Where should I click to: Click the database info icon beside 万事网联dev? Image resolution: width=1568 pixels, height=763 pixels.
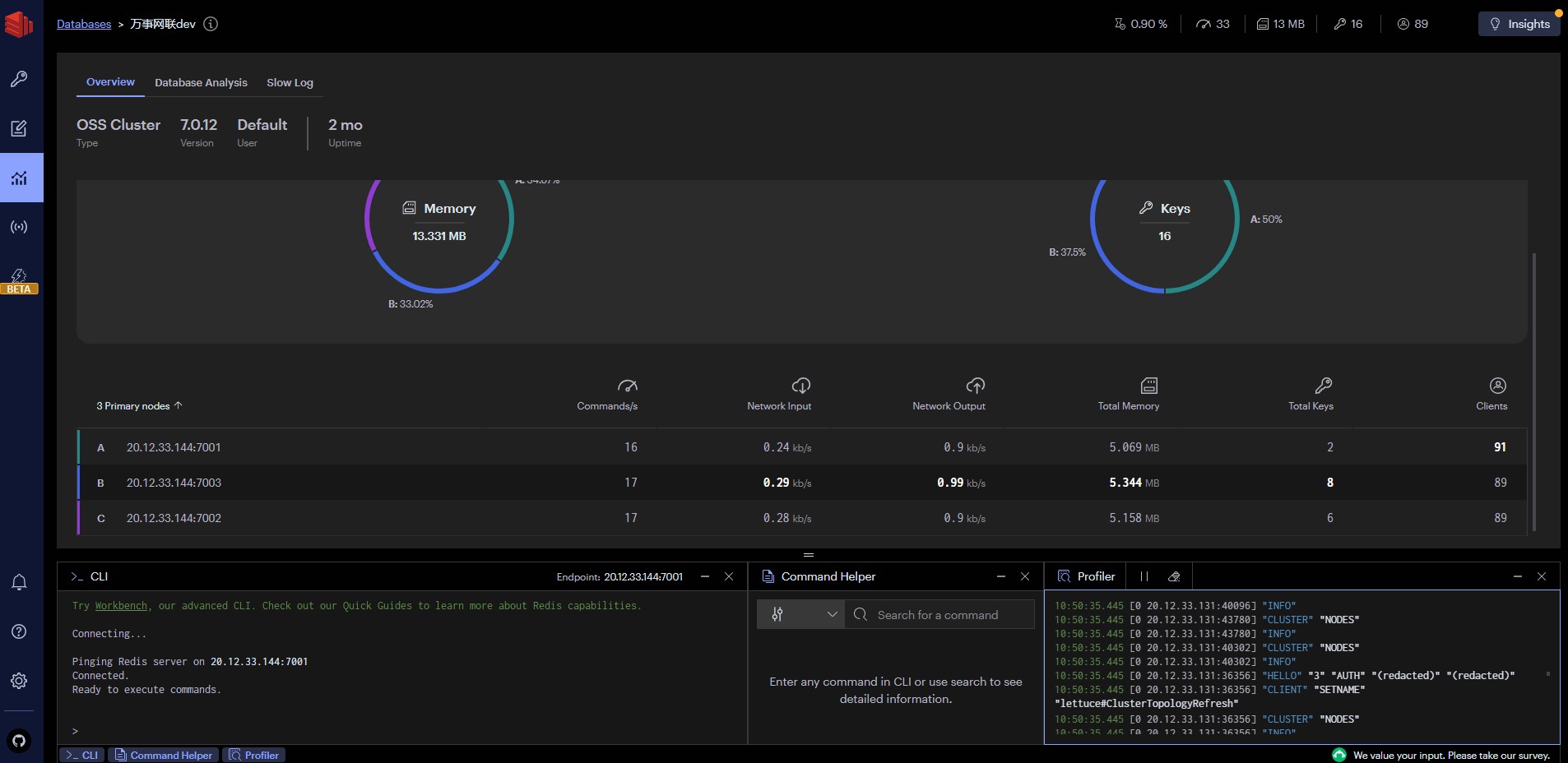[x=211, y=24]
